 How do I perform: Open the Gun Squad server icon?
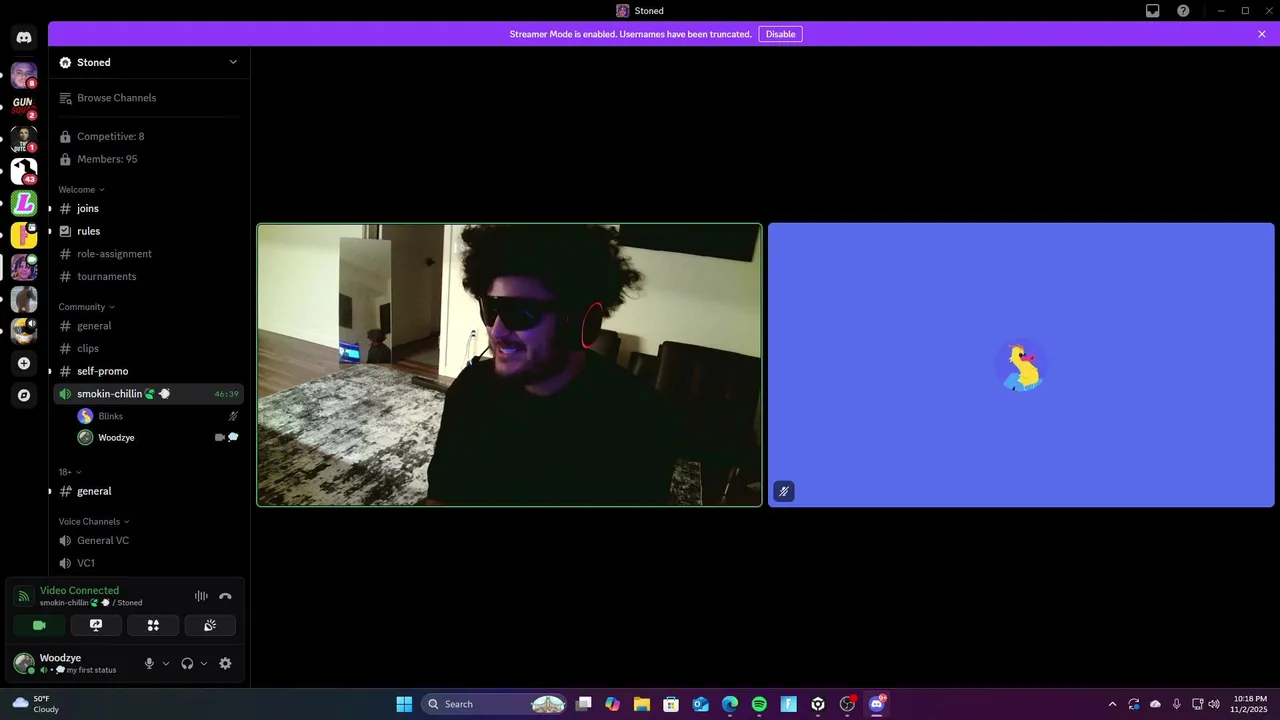(x=24, y=106)
